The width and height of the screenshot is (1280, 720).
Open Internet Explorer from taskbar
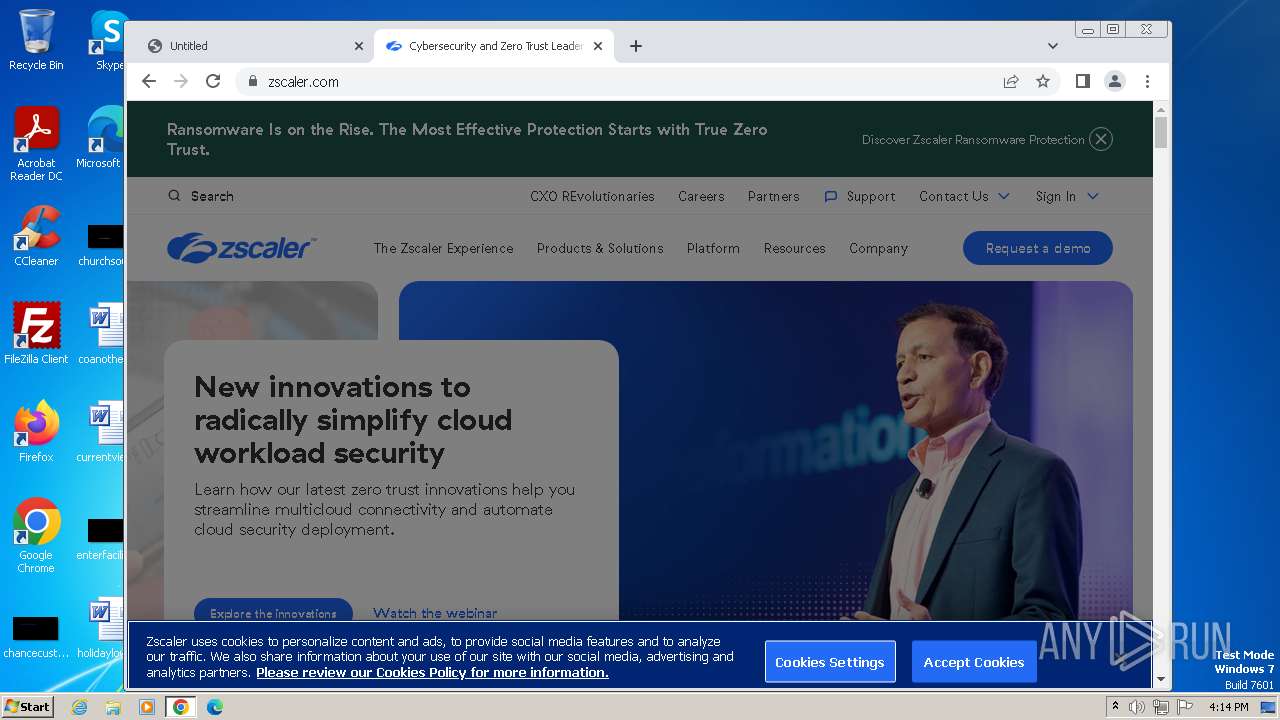click(79, 707)
